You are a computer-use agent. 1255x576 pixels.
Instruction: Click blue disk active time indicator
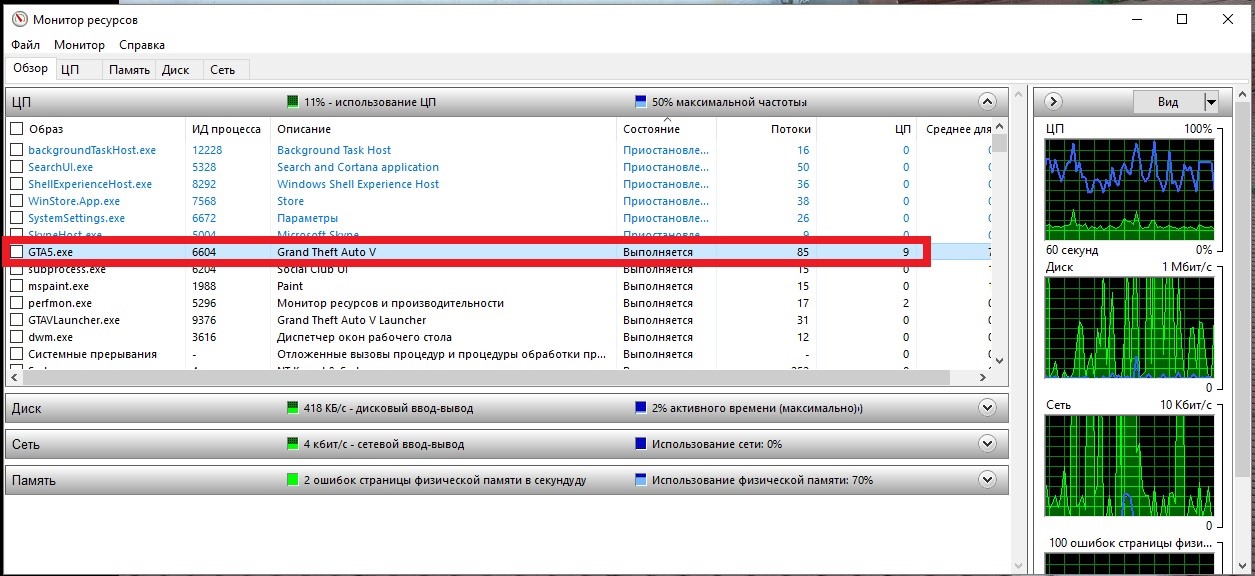tap(641, 408)
